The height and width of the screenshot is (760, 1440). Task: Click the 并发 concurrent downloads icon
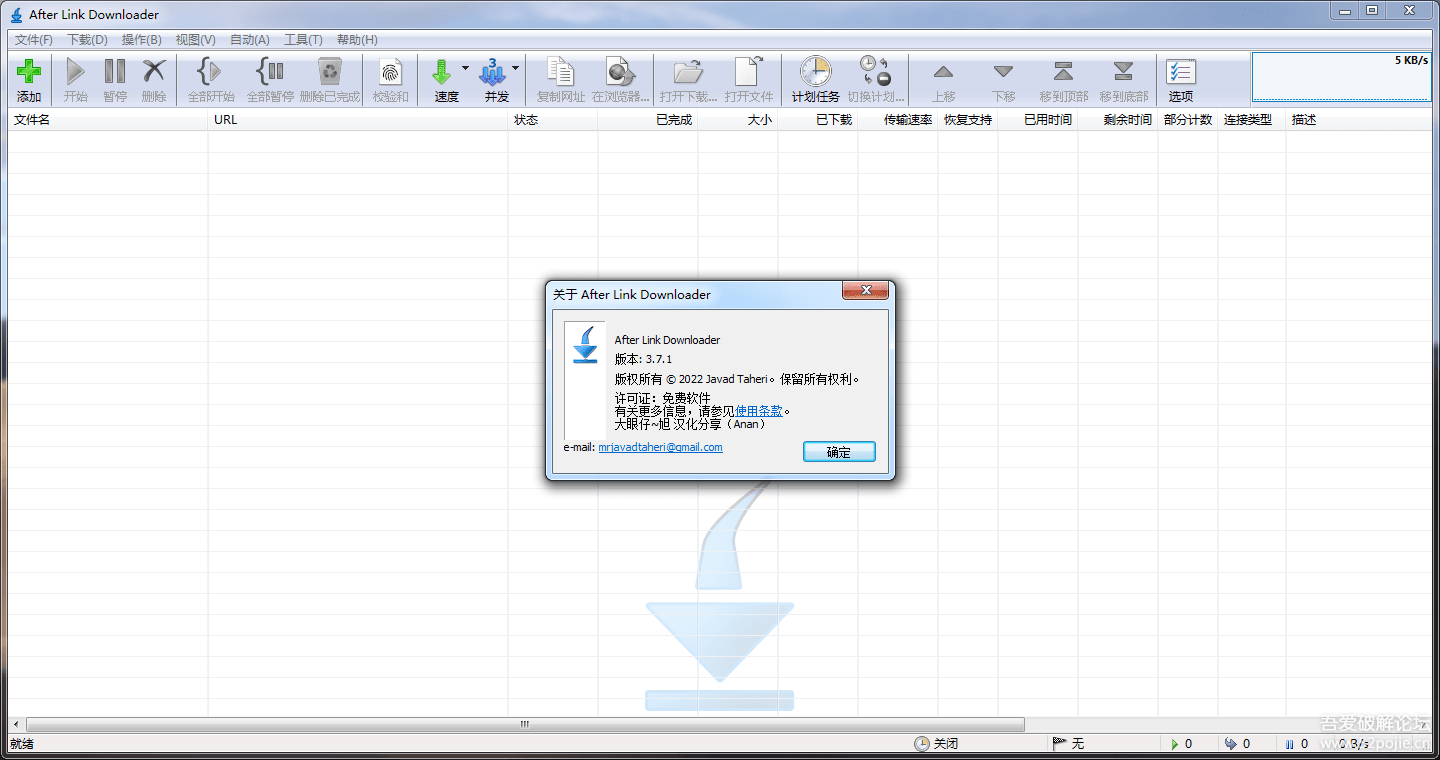(493, 72)
